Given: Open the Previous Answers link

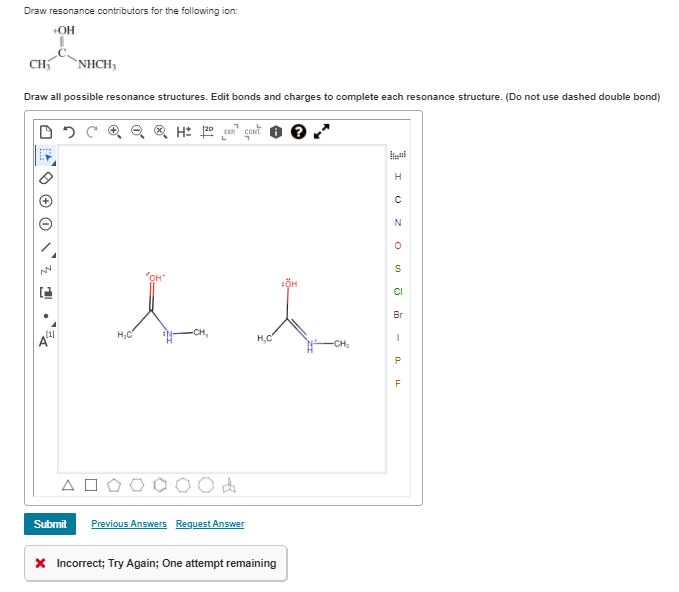Looking at the screenshot, I should pyautogui.click(x=129, y=524).
